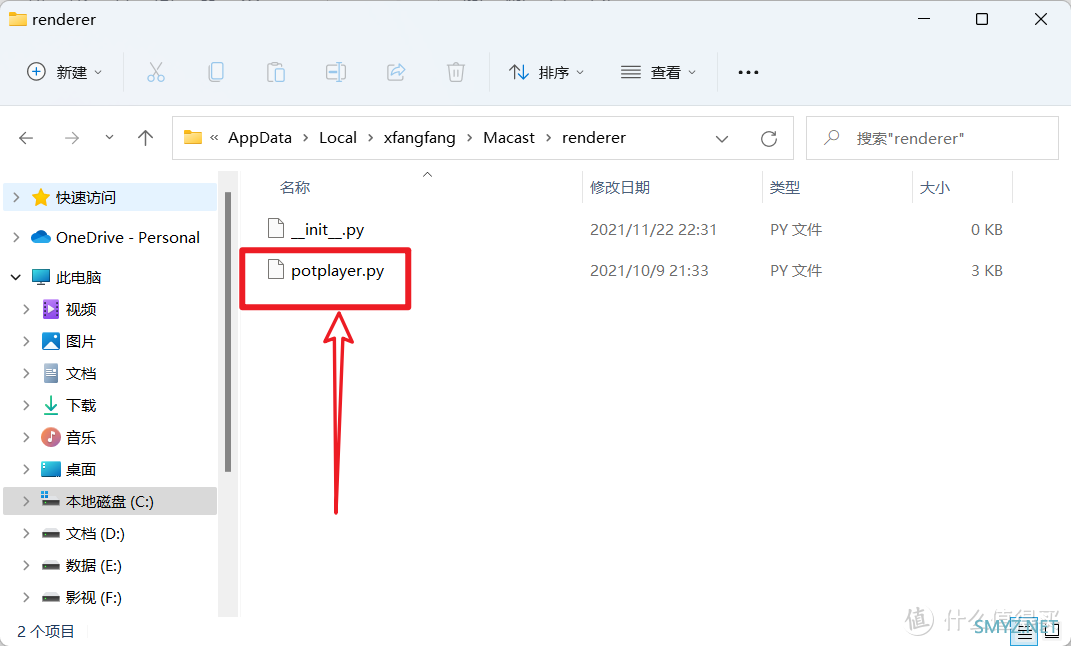Viewport: 1071px width, 646px height.
Task: Click the Paste clipboard icon
Action: point(276,72)
